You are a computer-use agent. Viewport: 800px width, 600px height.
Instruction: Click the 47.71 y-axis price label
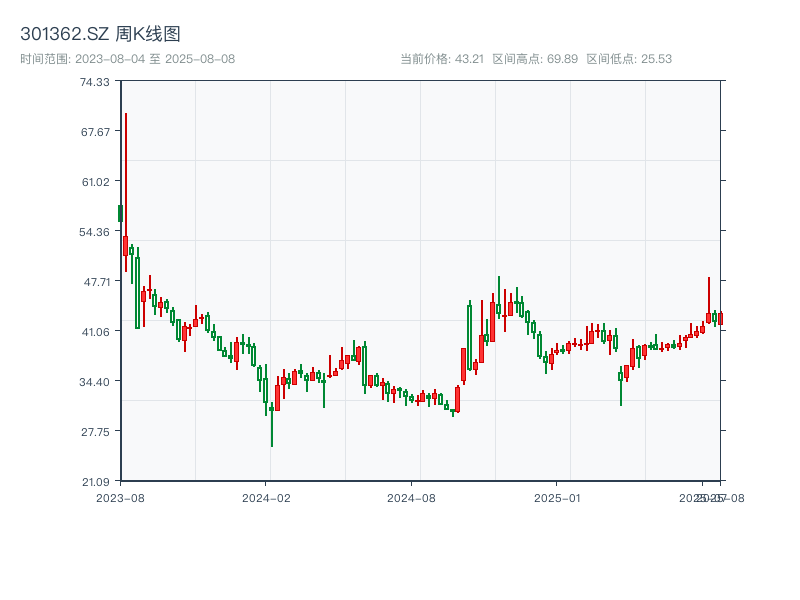(x=96, y=282)
